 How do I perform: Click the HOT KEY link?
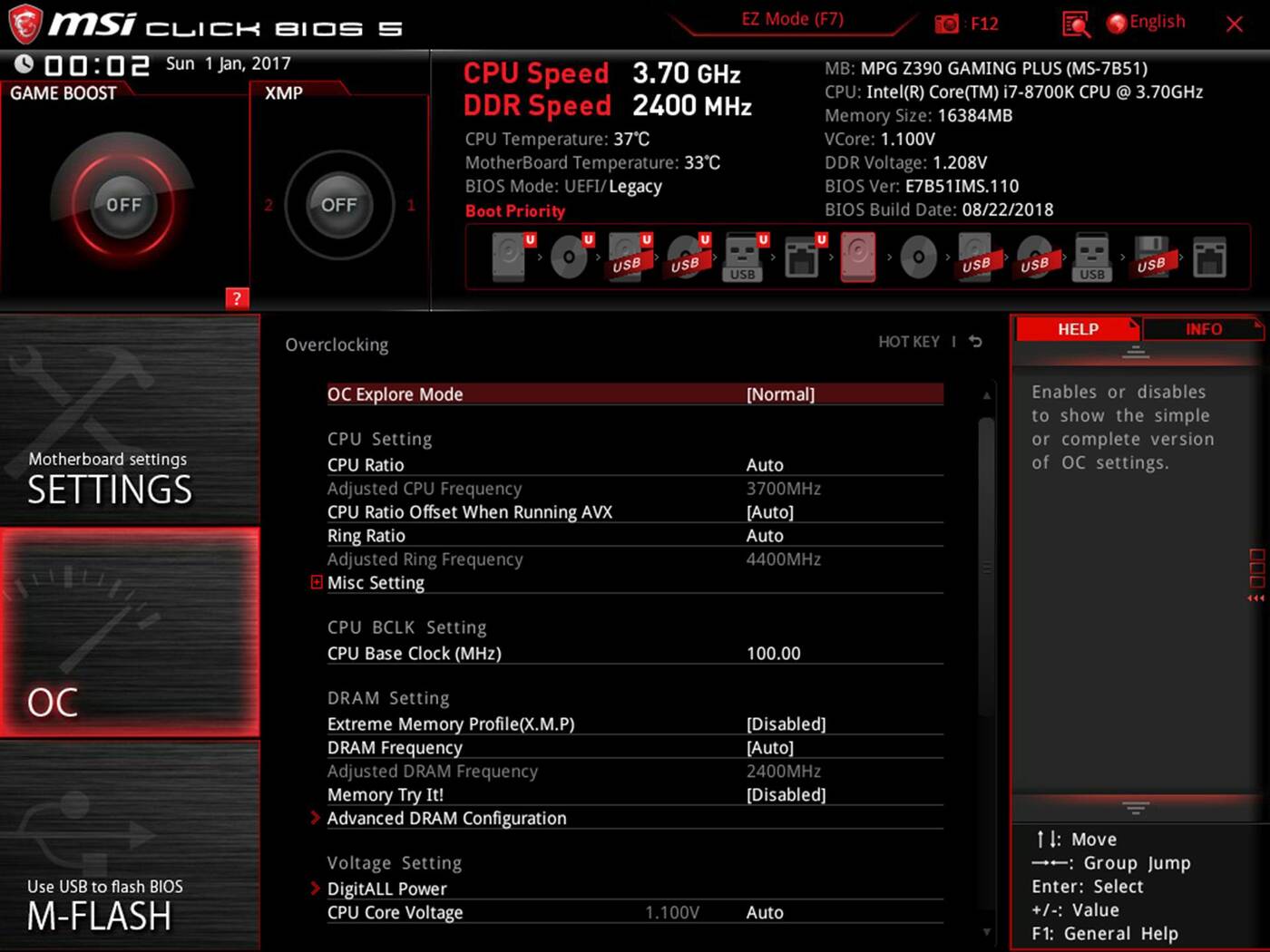[x=908, y=342]
